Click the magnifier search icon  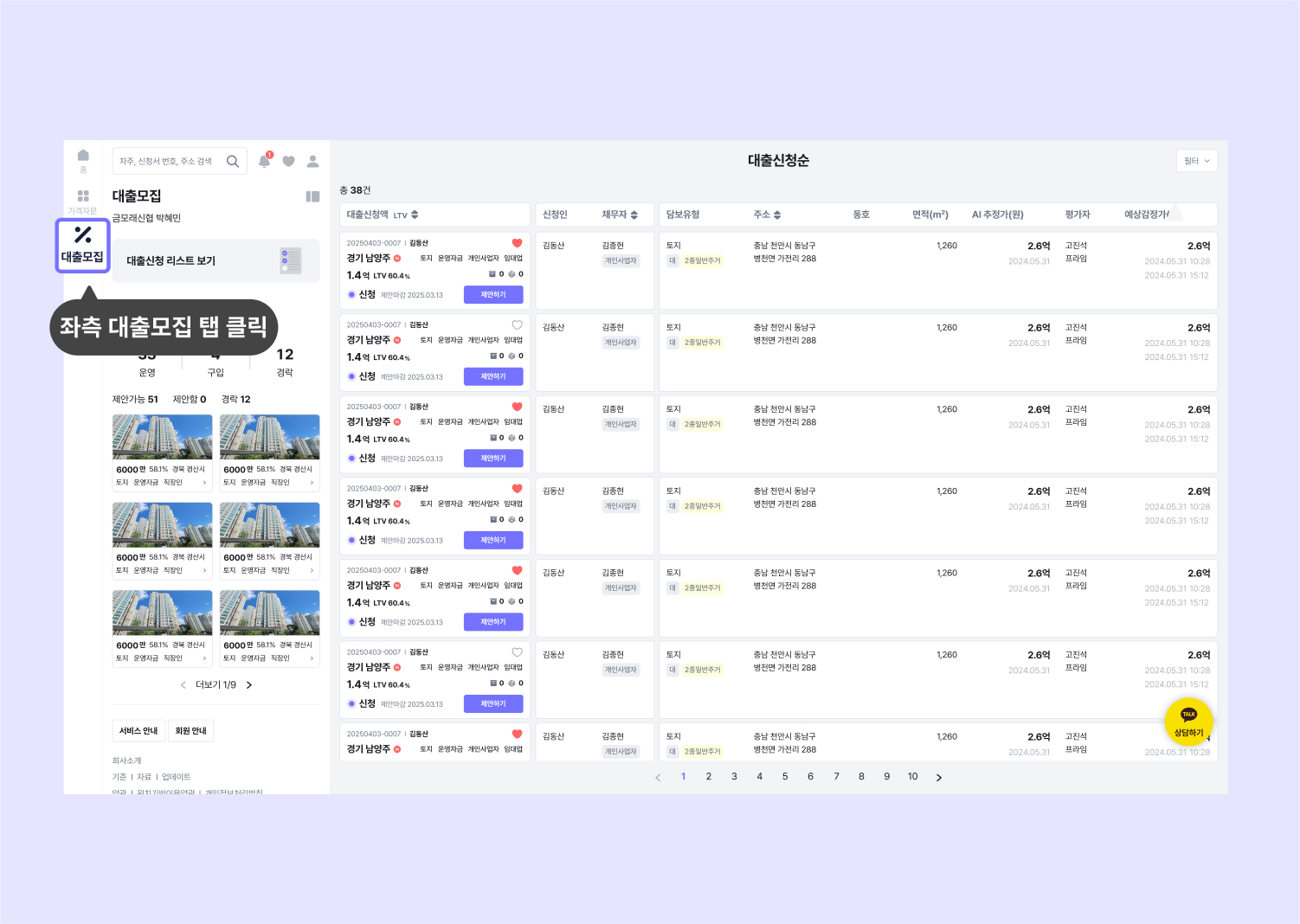point(233,161)
